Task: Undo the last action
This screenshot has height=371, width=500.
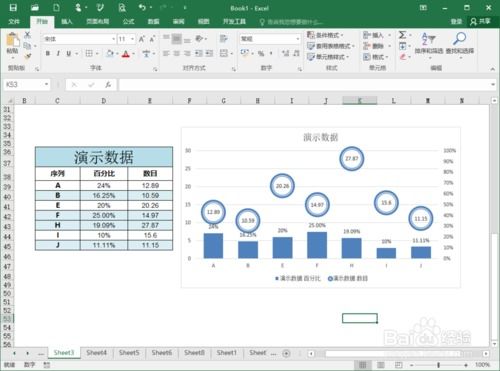Action: (x=142, y=7)
